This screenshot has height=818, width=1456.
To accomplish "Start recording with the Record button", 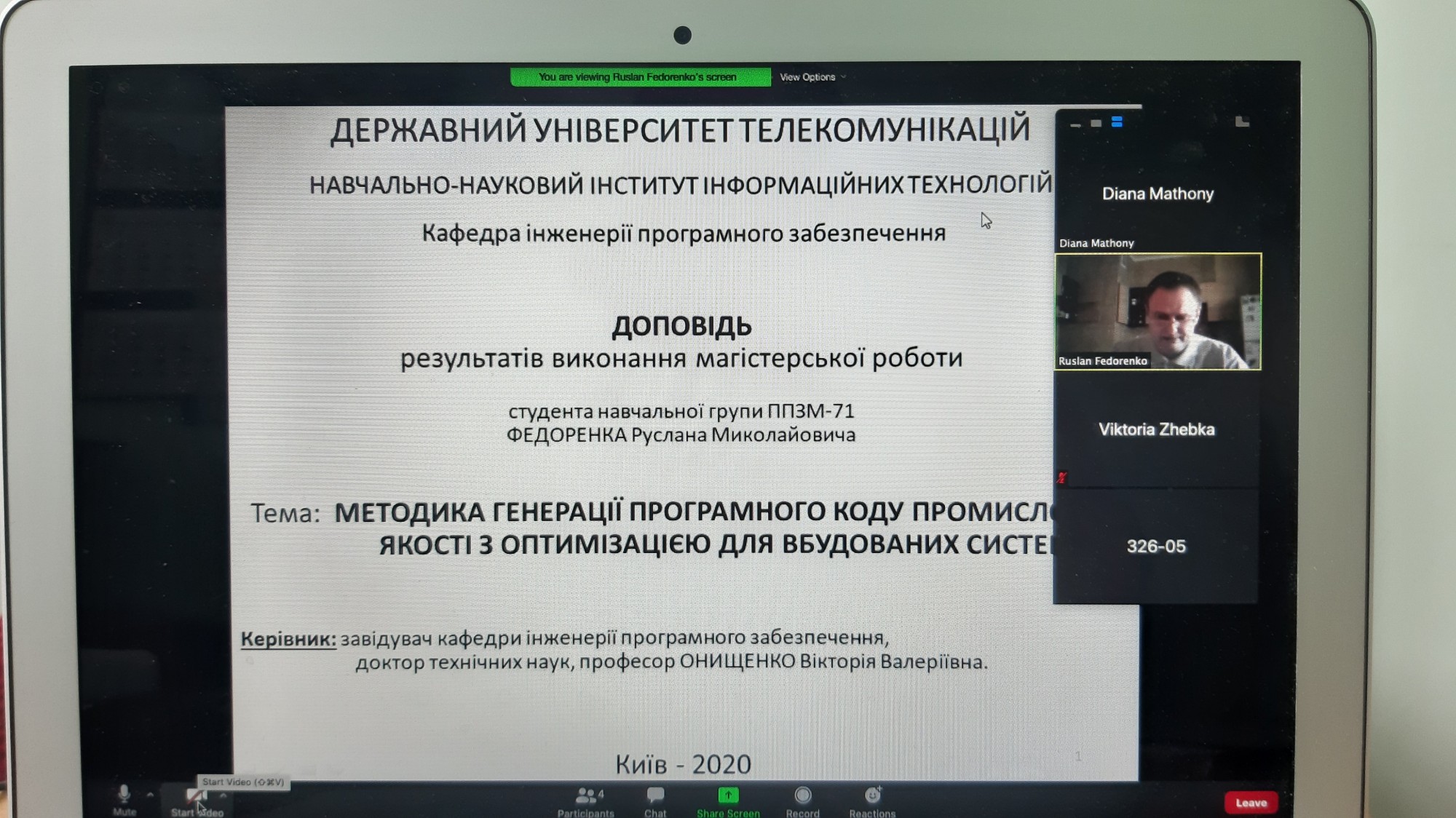I will pyautogui.click(x=802, y=801).
